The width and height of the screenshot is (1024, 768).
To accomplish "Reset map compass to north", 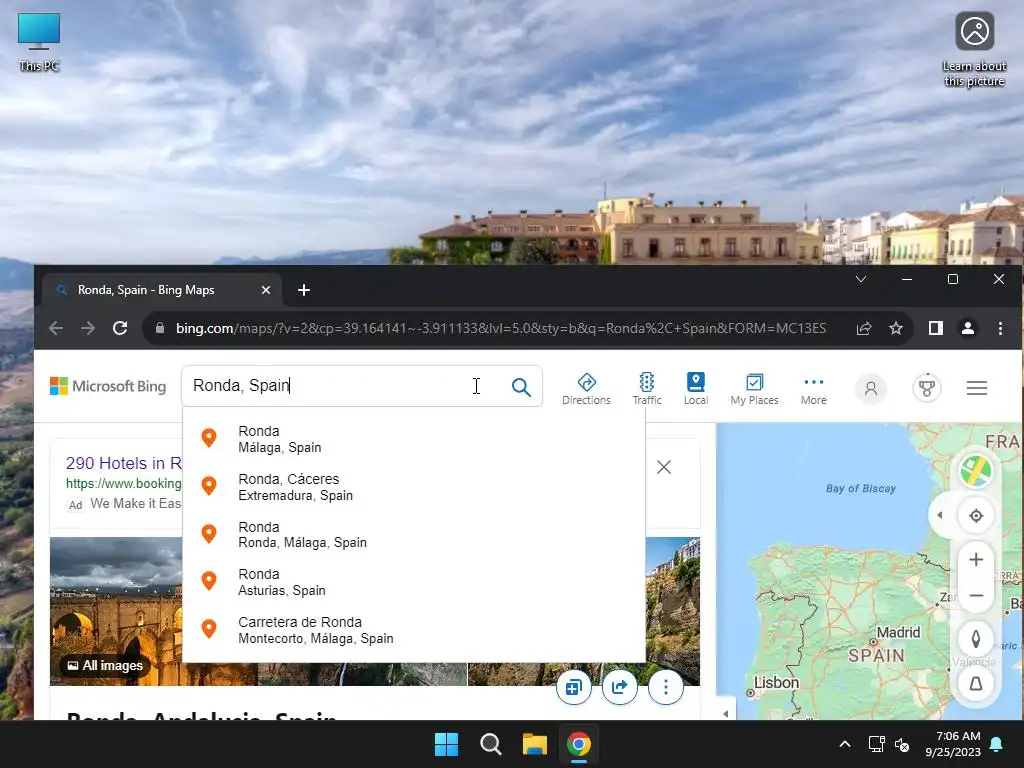I will click(x=976, y=638).
